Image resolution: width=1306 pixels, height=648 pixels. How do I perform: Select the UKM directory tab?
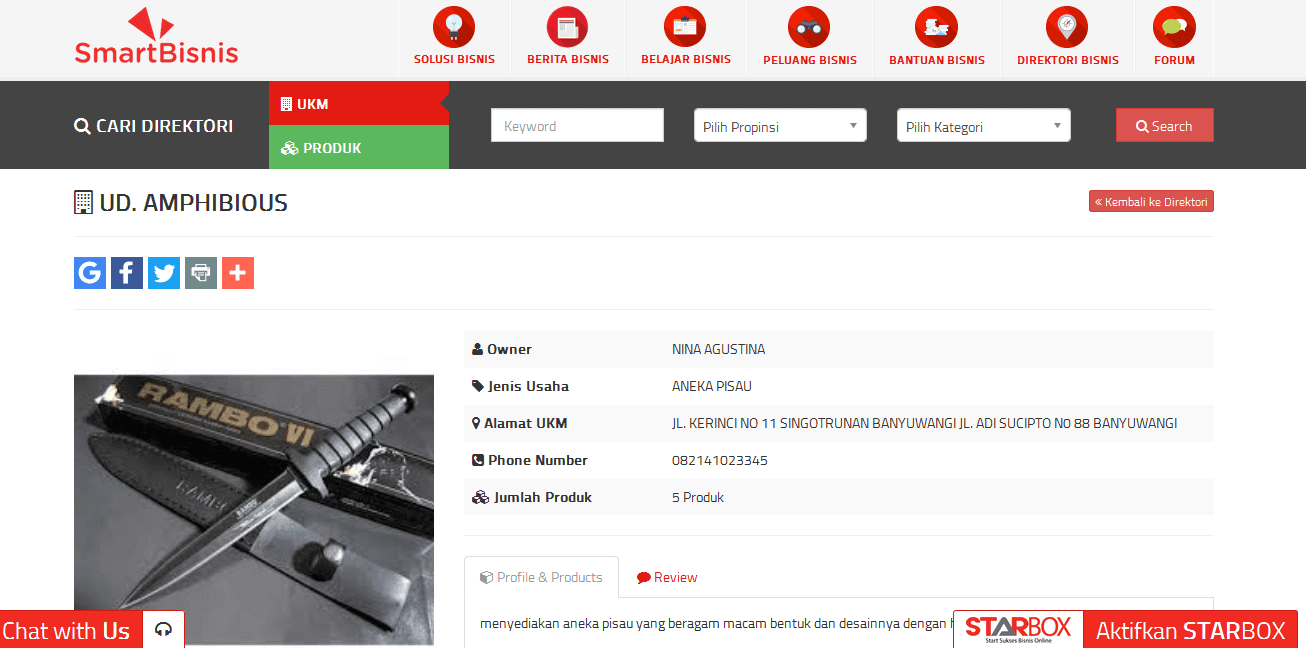(357, 104)
